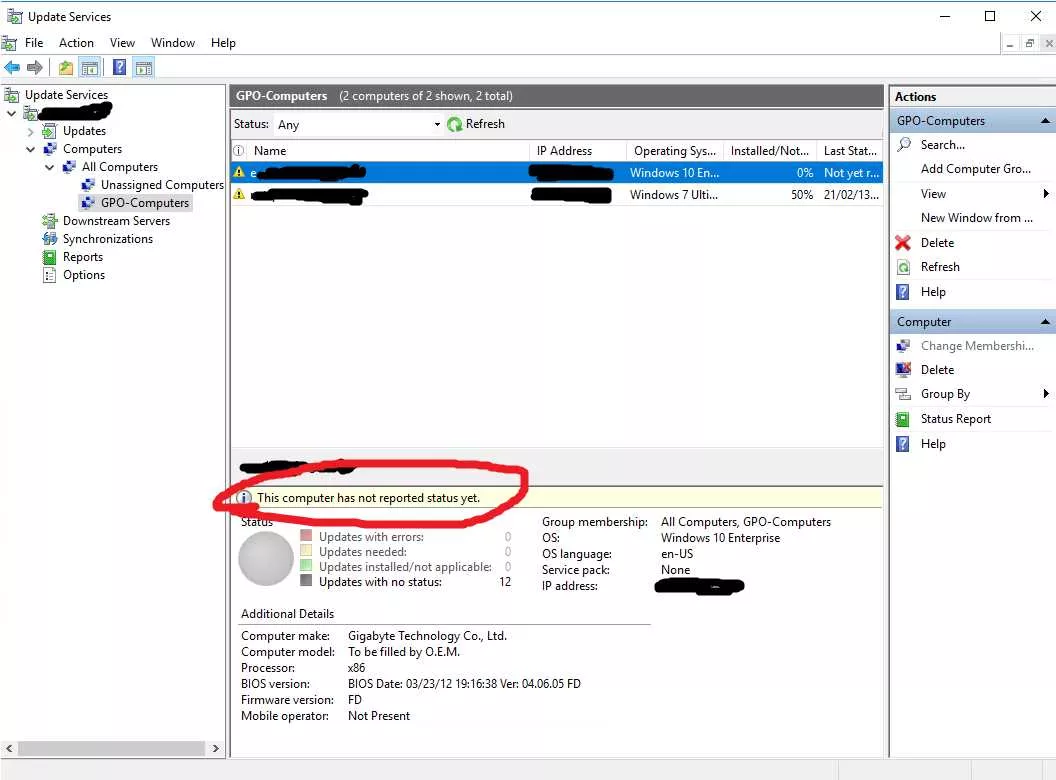Viewport: 1056px width, 780px height.
Task: Open Downstream Servers node
Action: [116, 221]
